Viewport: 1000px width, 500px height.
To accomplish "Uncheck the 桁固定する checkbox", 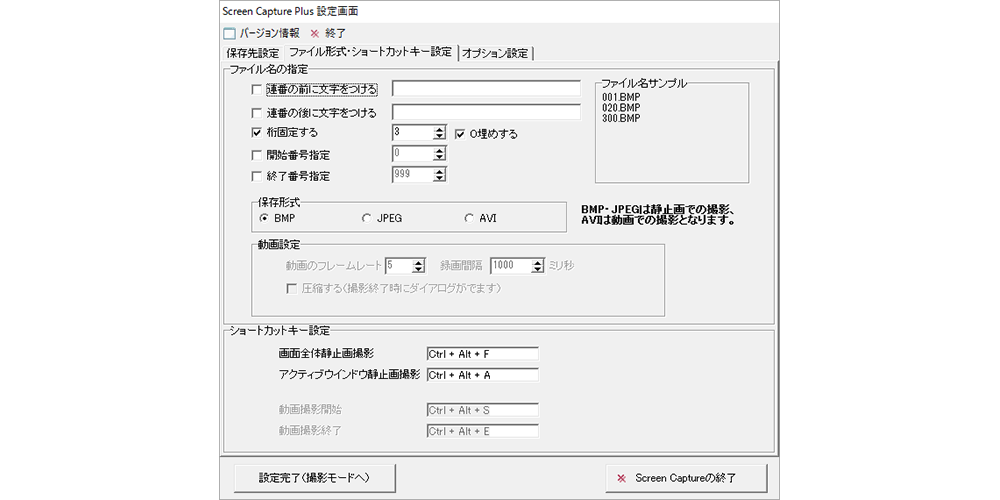I will 256,133.
